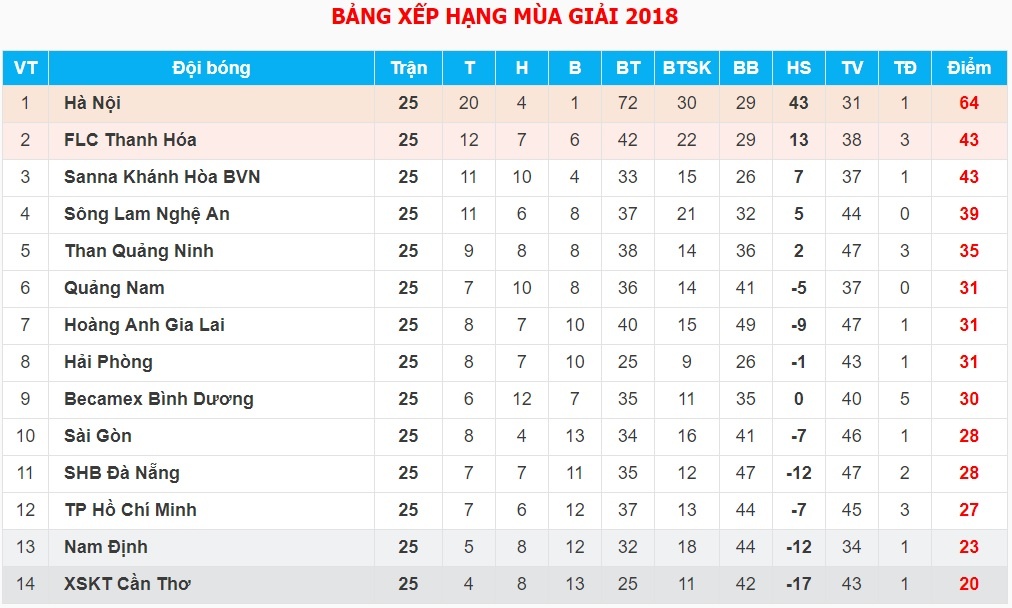Click the title Bảng xếp hạng mùa giải 2018
This screenshot has width=1012, height=608.
point(505,16)
